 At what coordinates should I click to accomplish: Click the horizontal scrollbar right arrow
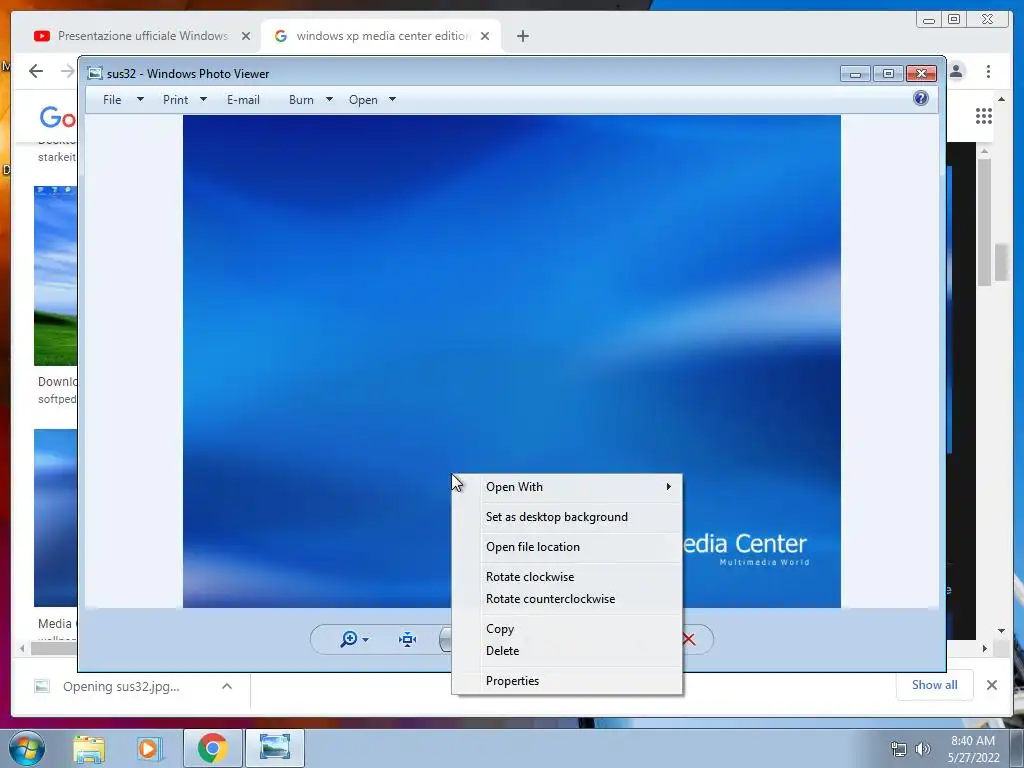click(985, 648)
